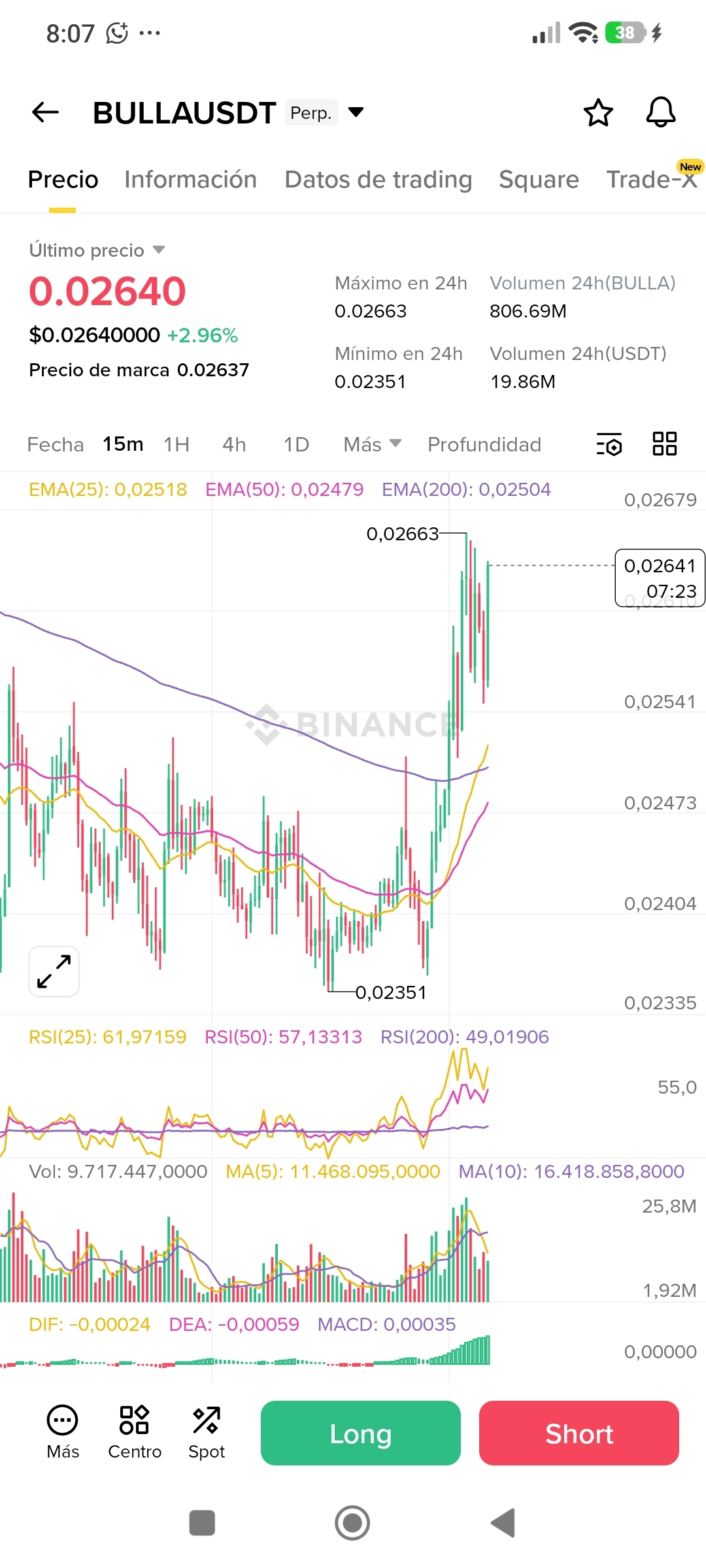Image resolution: width=706 pixels, height=1568 pixels.
Task: Expand Más timeframe dropdown
Action: coord(372,444)
